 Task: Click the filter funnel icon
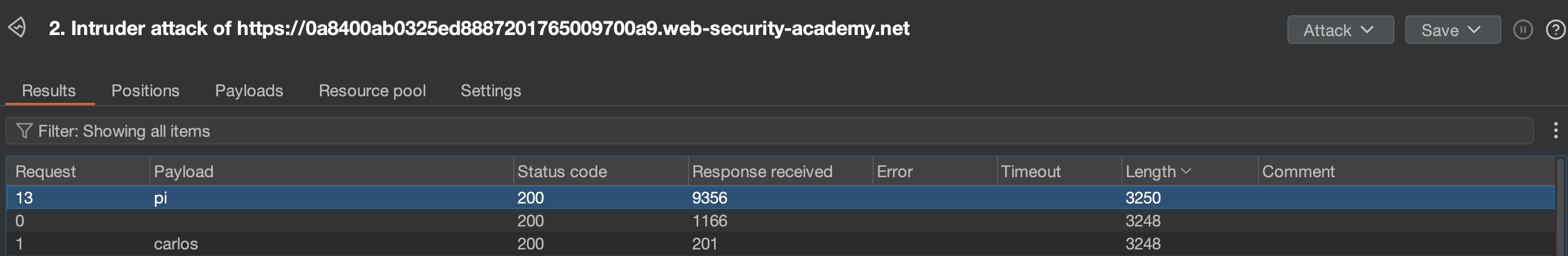[23, 131]
